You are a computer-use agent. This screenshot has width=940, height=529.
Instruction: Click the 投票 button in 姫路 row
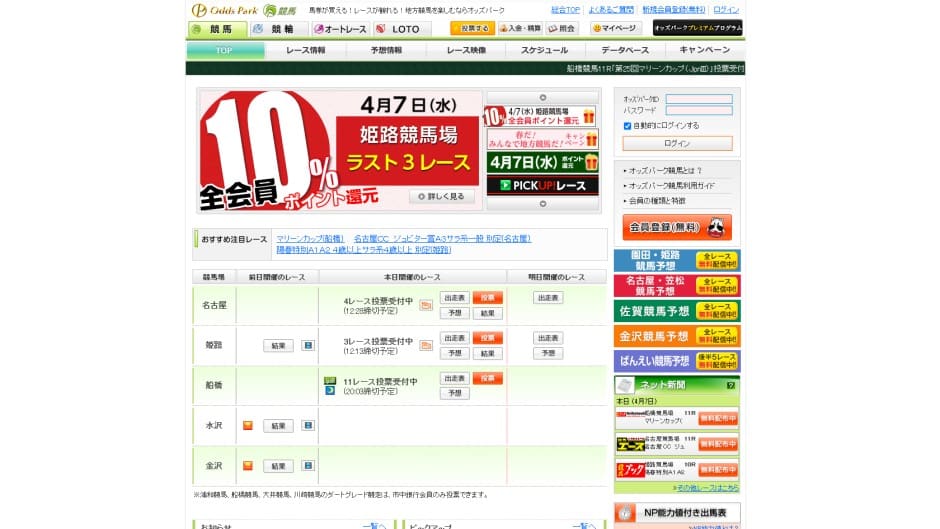pos(487,338)
